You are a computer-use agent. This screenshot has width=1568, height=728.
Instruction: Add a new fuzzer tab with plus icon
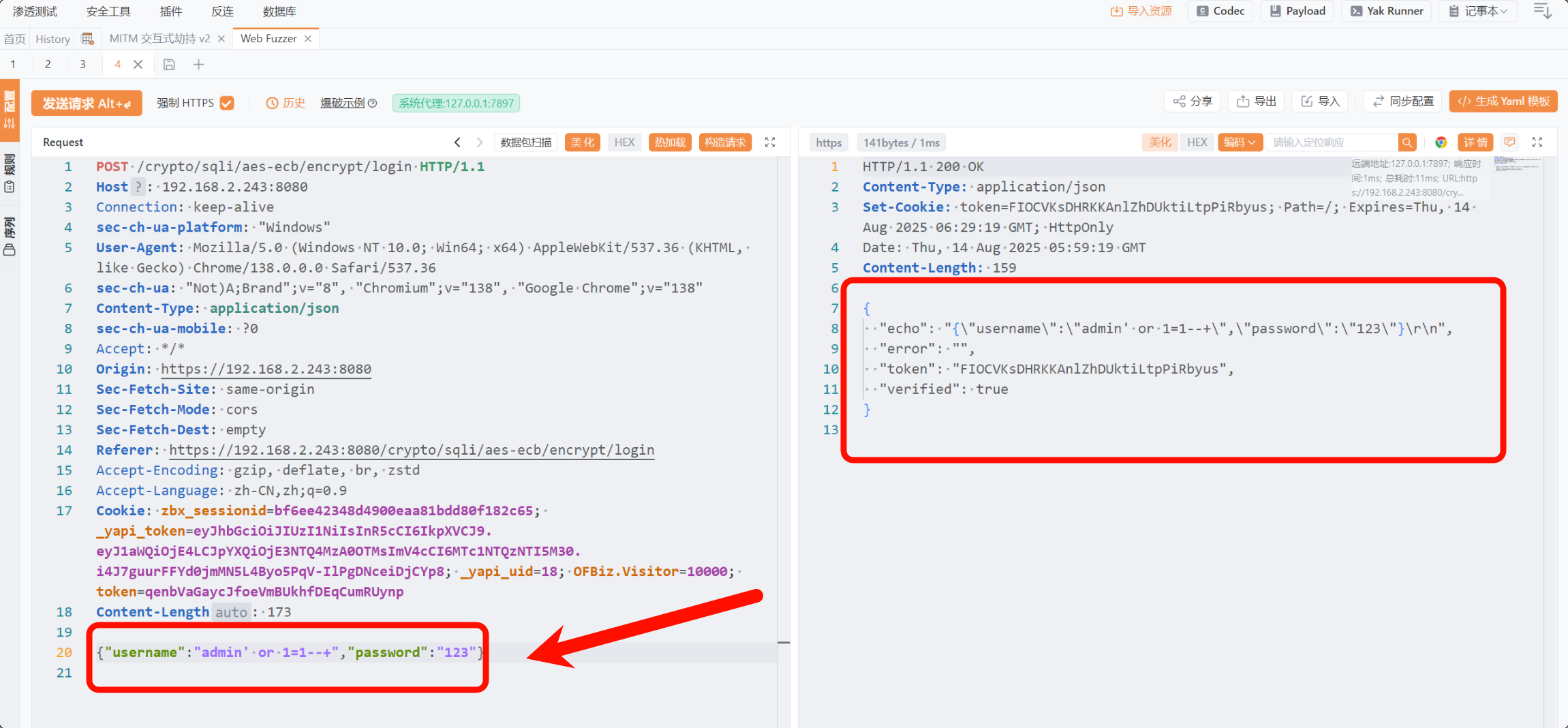[x=198, y=65]
